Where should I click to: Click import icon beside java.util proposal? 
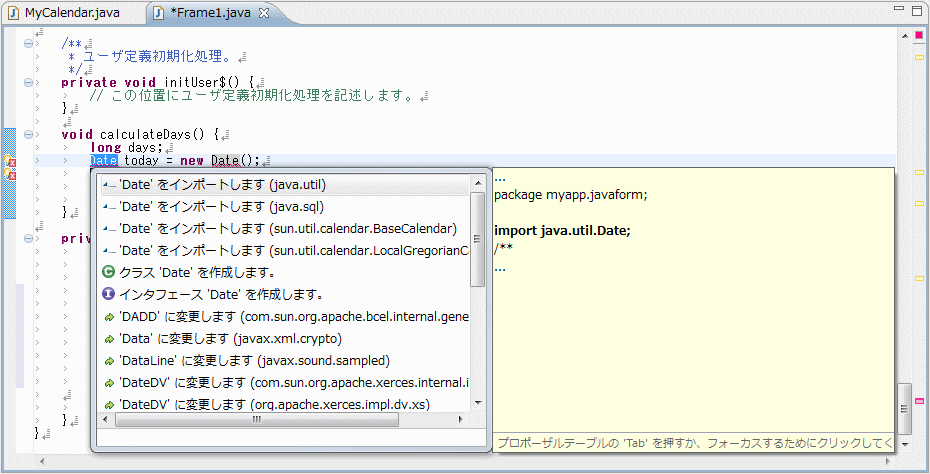click(109, 186)
